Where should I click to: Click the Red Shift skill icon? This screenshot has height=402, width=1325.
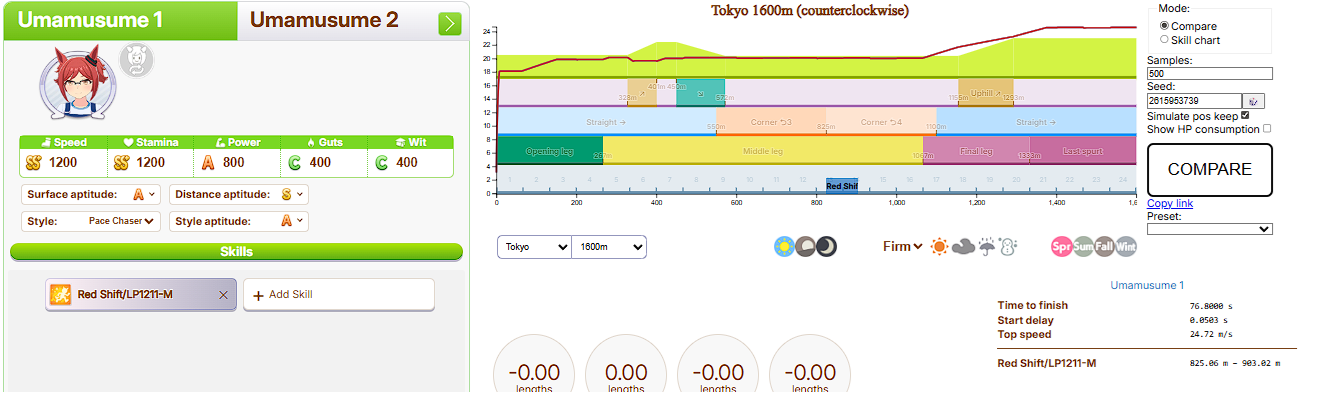61,295
